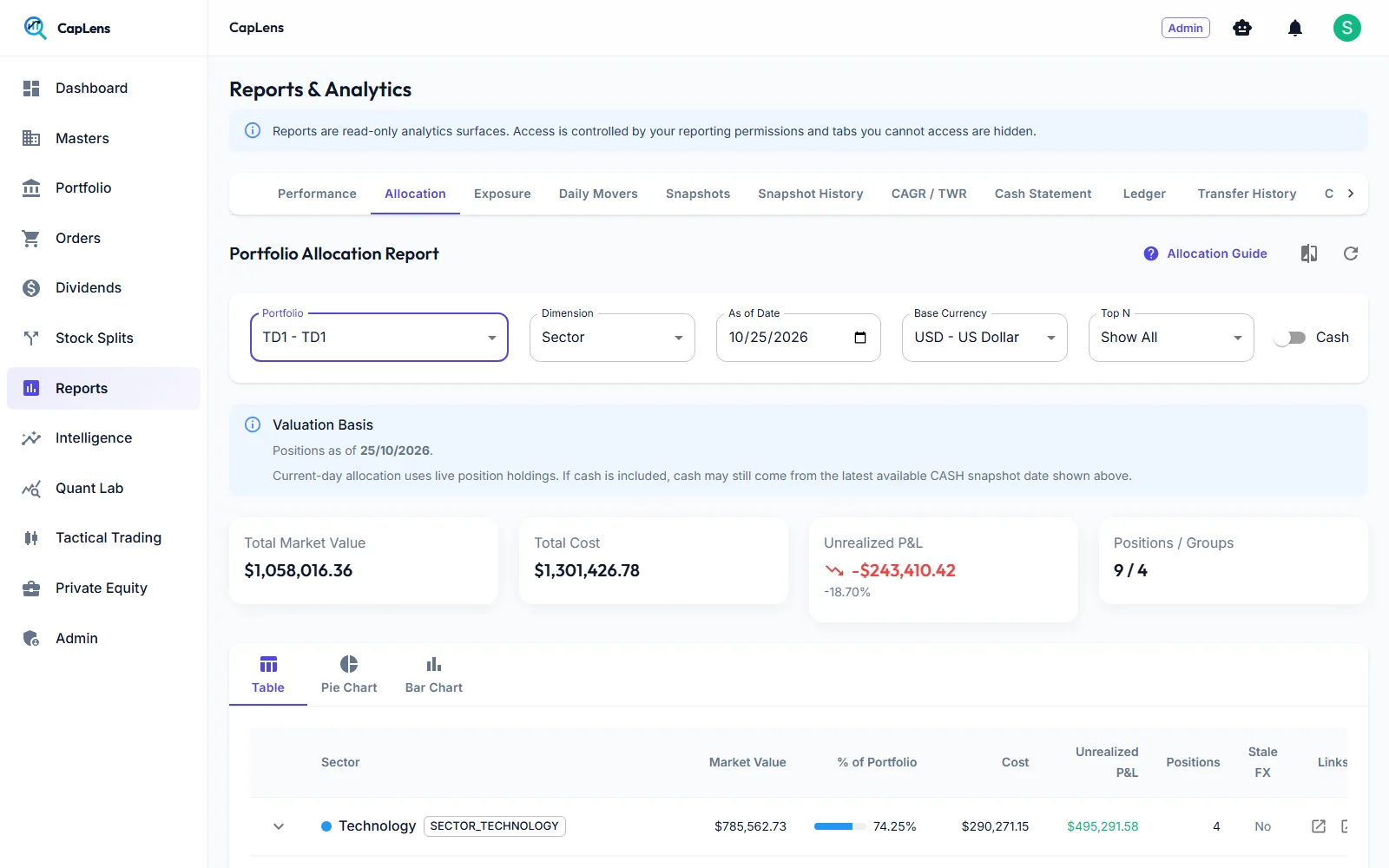The width and height of the screenshot is (1389, 868).
Task: Switch to Bar Chart view
Action: point(434,674)
